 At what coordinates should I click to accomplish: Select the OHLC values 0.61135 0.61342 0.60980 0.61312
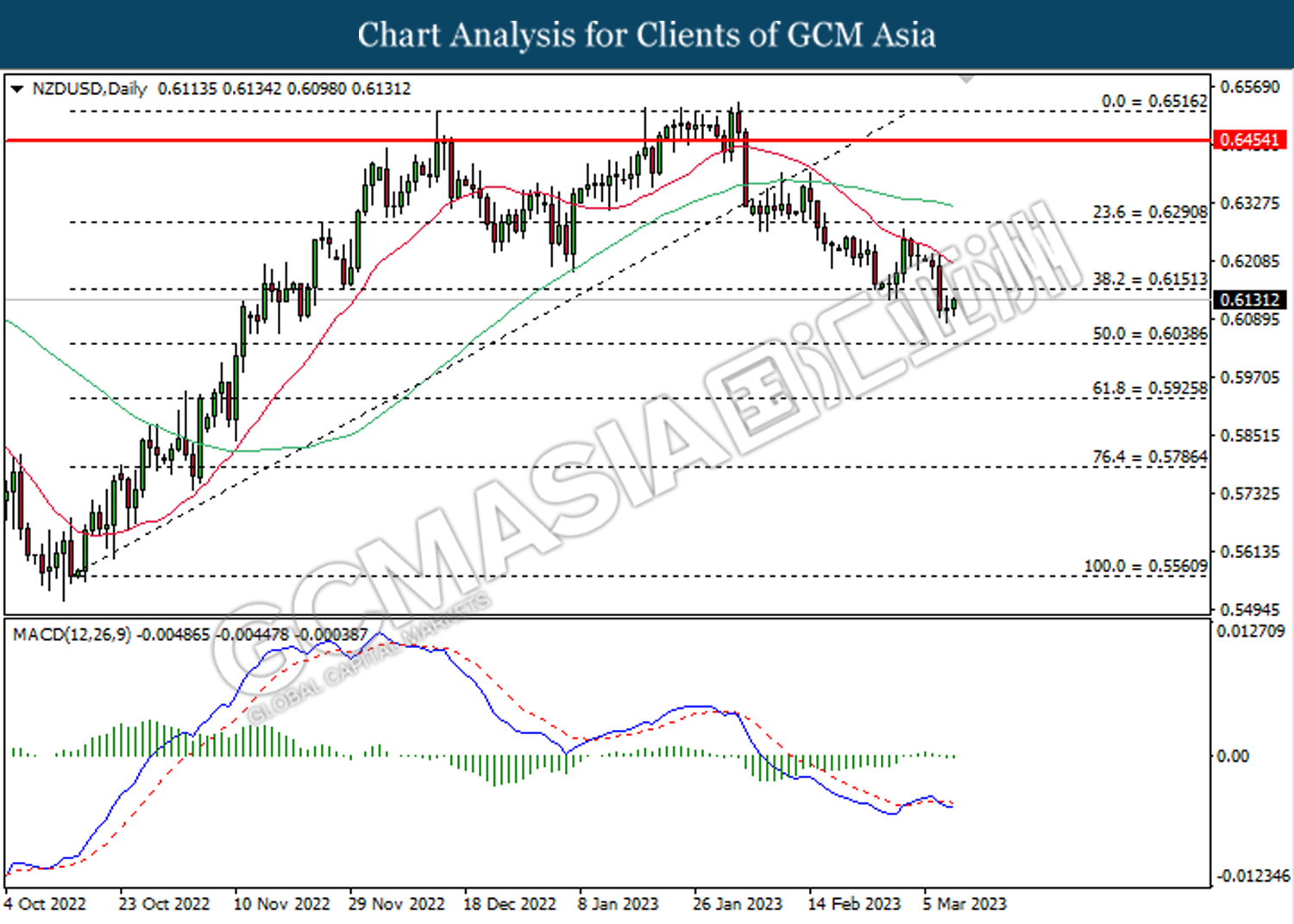point(285,89)
